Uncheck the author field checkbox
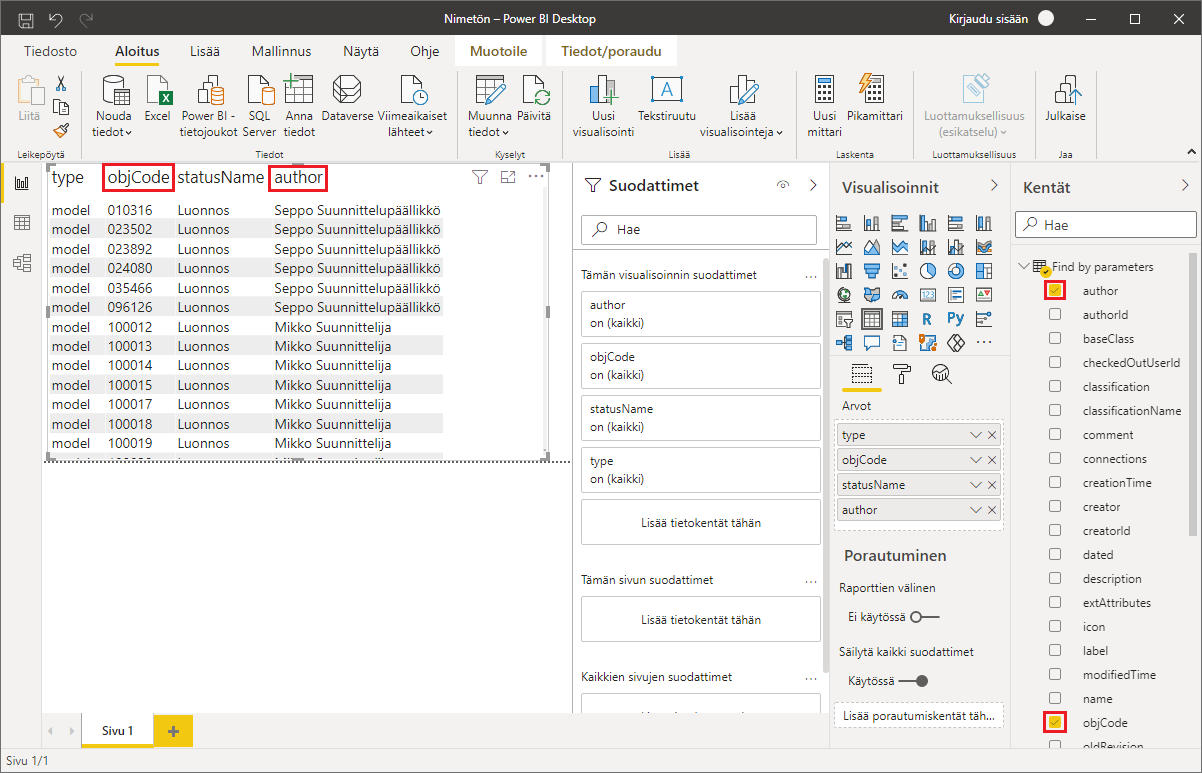1202x773 pixels. 1055,291
